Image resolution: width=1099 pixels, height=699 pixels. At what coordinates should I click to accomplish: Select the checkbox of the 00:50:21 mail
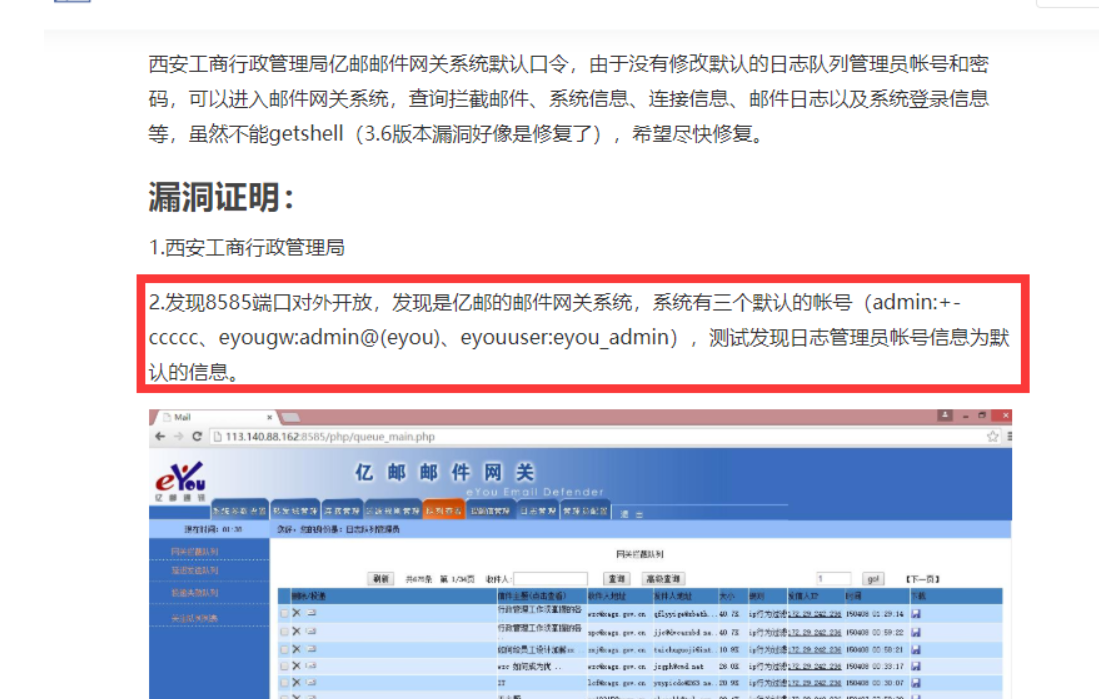pyautogui.click(x=284, y=650)
